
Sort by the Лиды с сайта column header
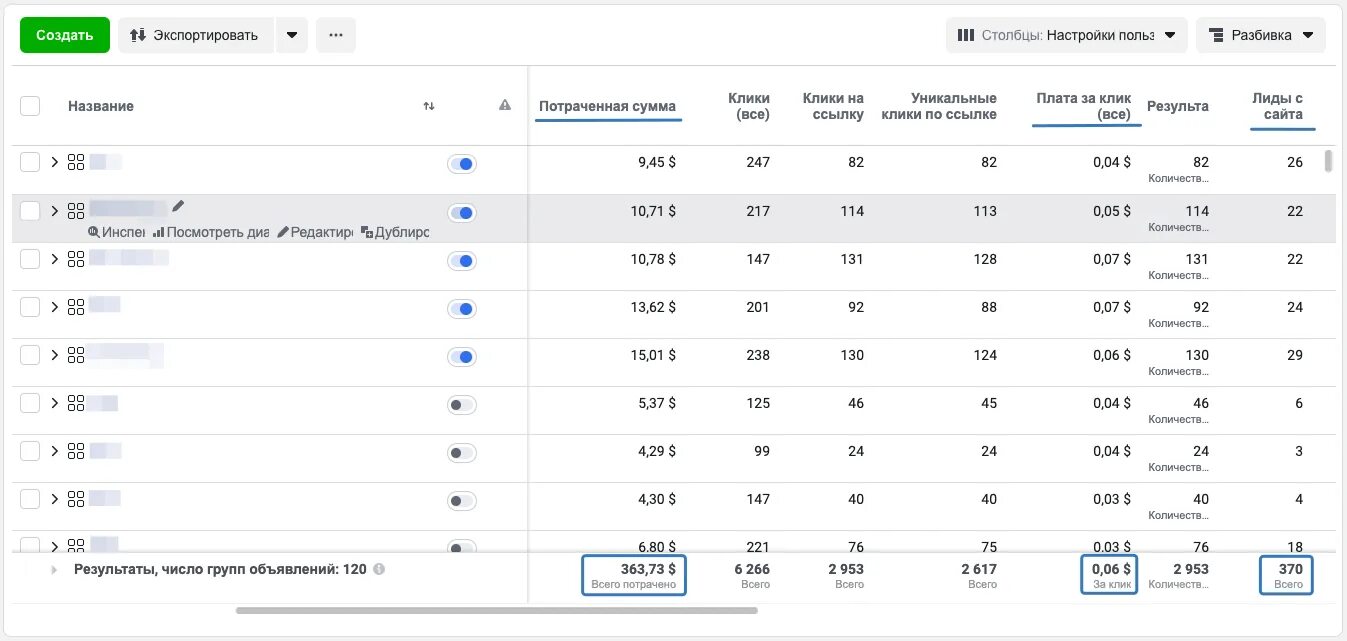1278,106
